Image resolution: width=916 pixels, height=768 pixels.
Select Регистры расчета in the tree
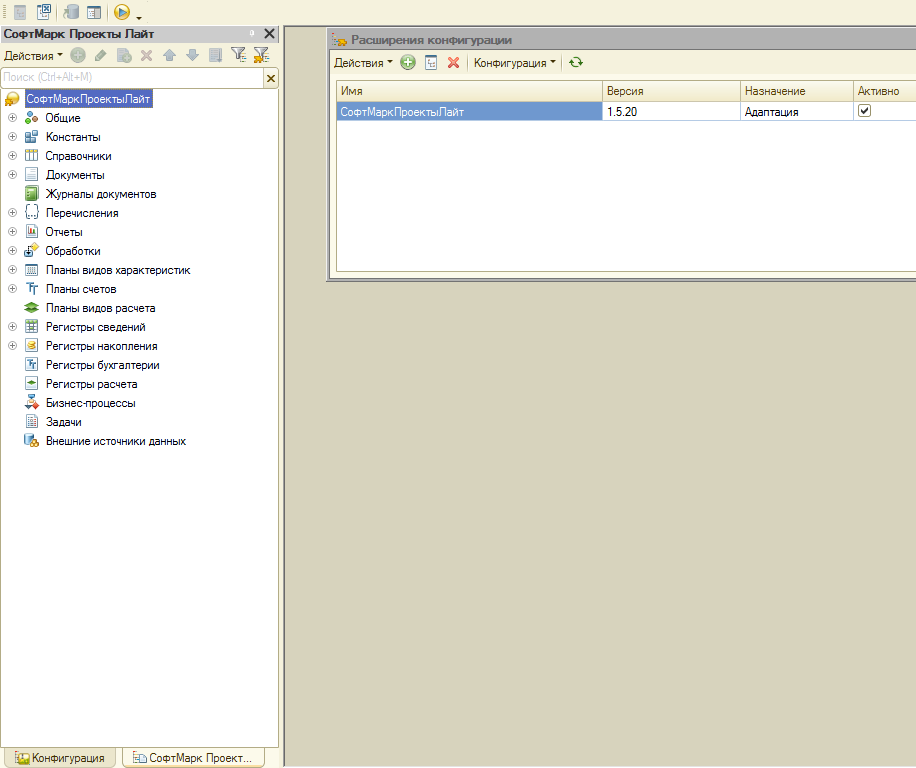coord(92,384)
